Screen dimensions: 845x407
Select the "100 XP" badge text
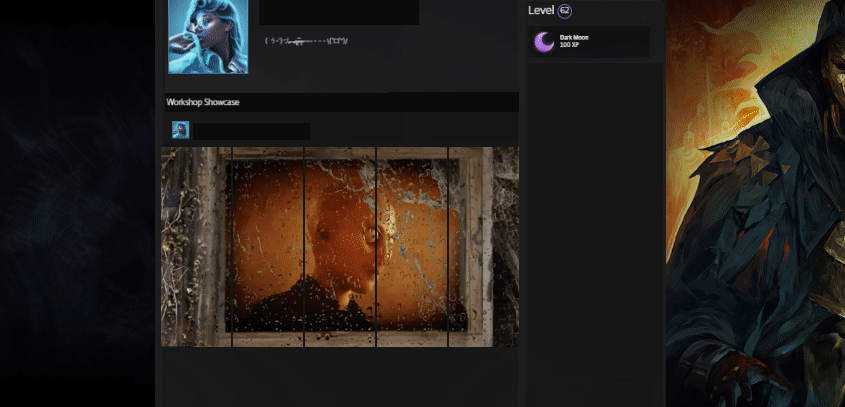[x=569, y=45]
